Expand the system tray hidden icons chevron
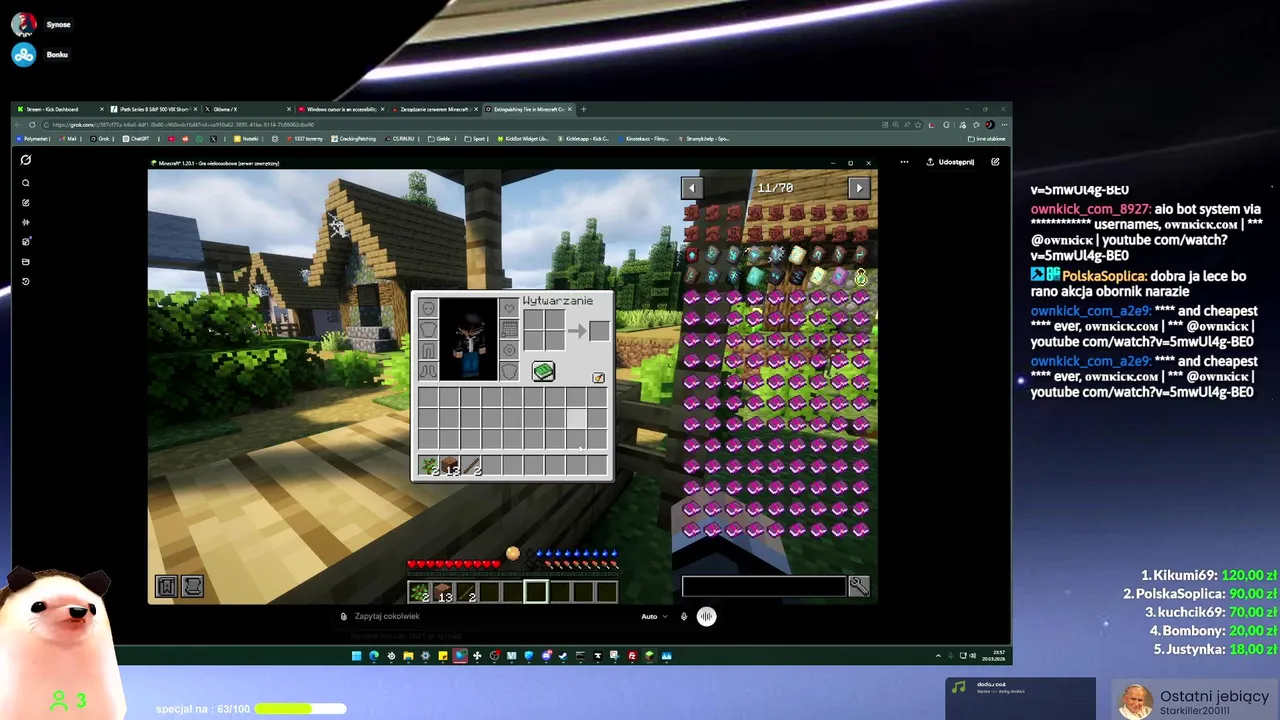 click(938, 656)
